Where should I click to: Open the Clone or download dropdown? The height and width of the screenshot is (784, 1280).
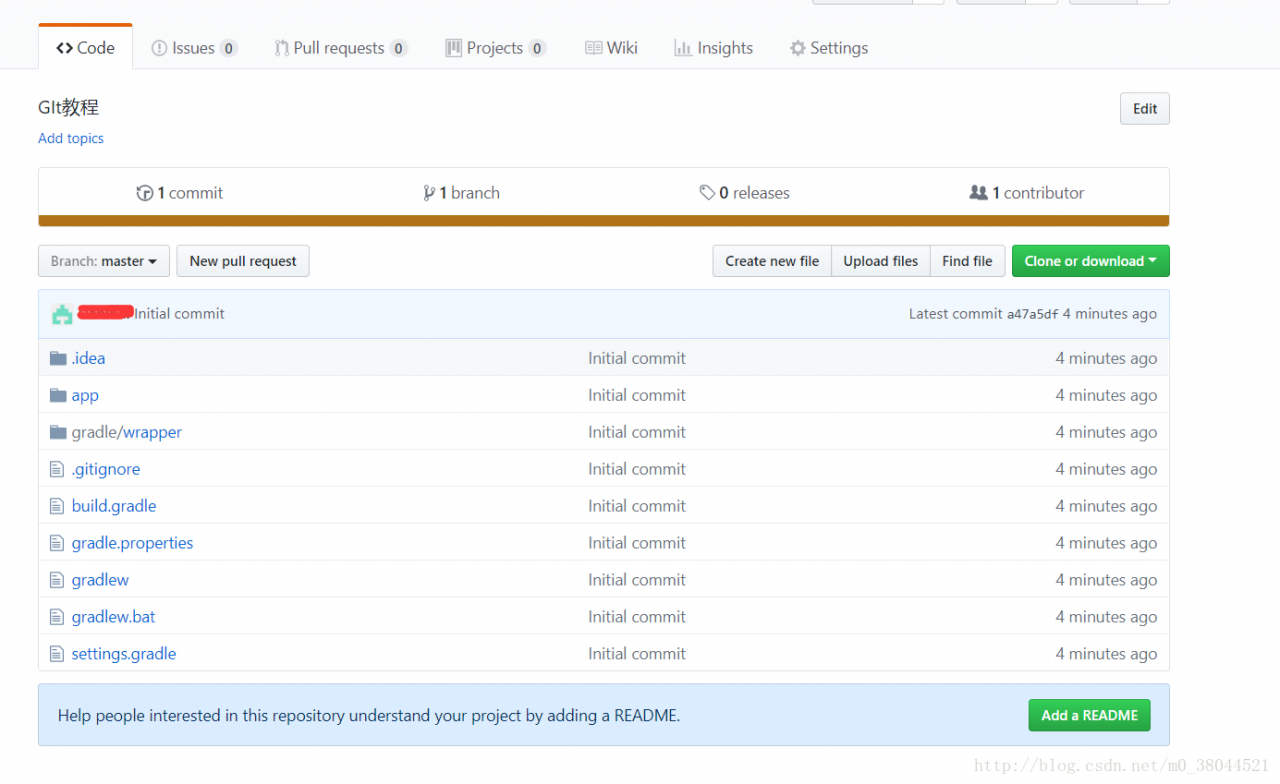(x=1090, y=261)
